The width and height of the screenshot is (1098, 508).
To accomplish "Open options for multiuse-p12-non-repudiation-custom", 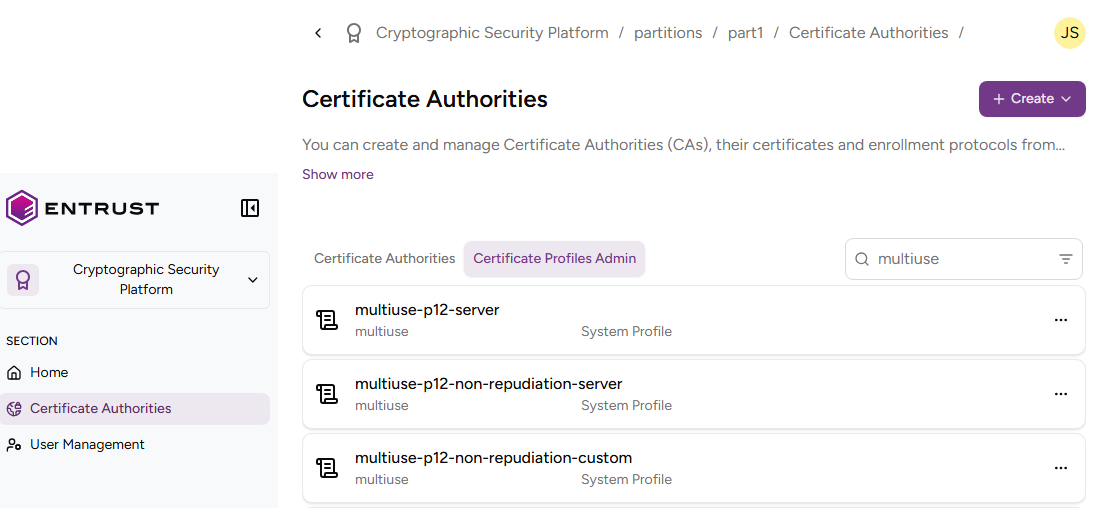I will [1060, 468].
